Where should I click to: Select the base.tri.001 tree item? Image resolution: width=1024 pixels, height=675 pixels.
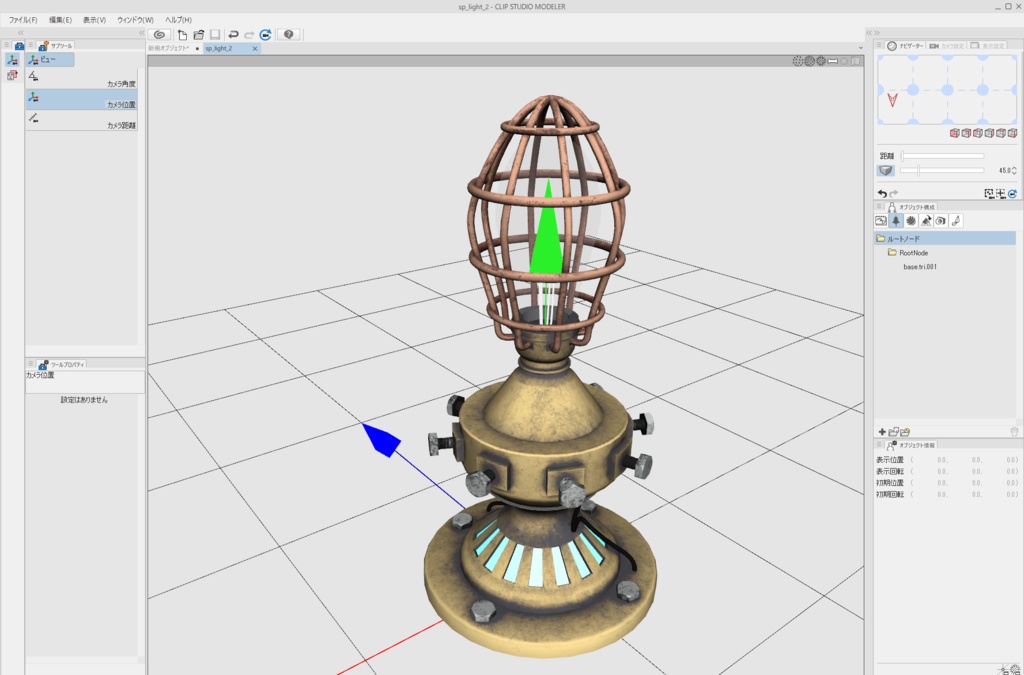click(920, 267)
